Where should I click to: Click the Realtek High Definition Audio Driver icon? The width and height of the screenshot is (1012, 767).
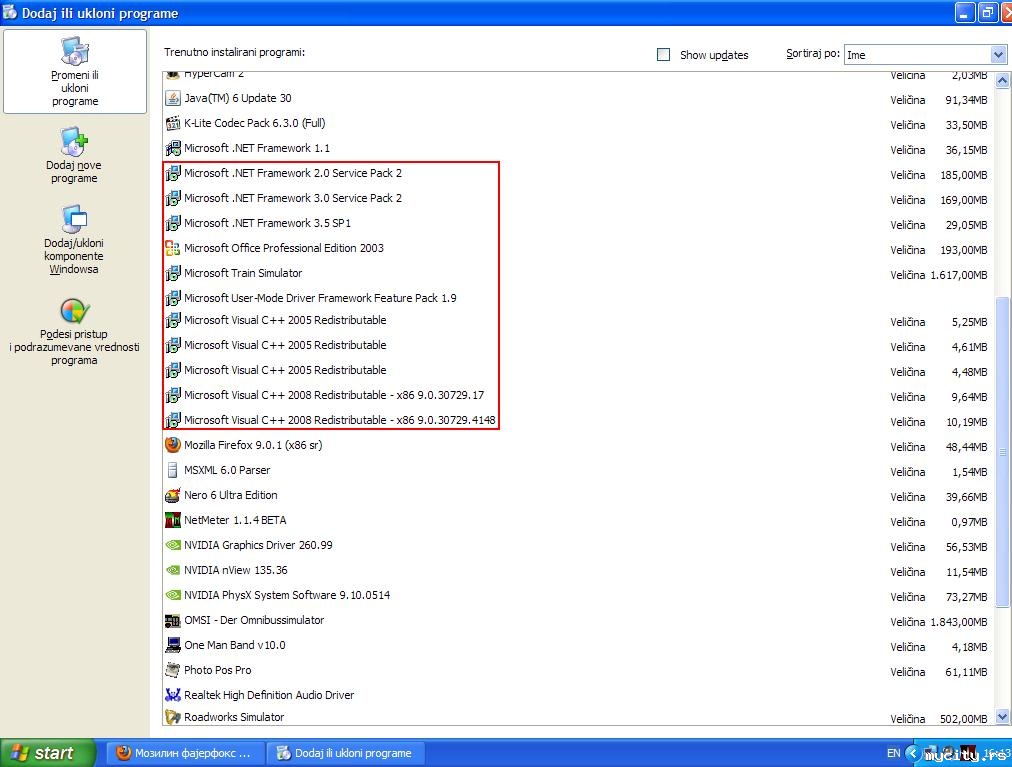pyautogui.click(x=172, y=695)
